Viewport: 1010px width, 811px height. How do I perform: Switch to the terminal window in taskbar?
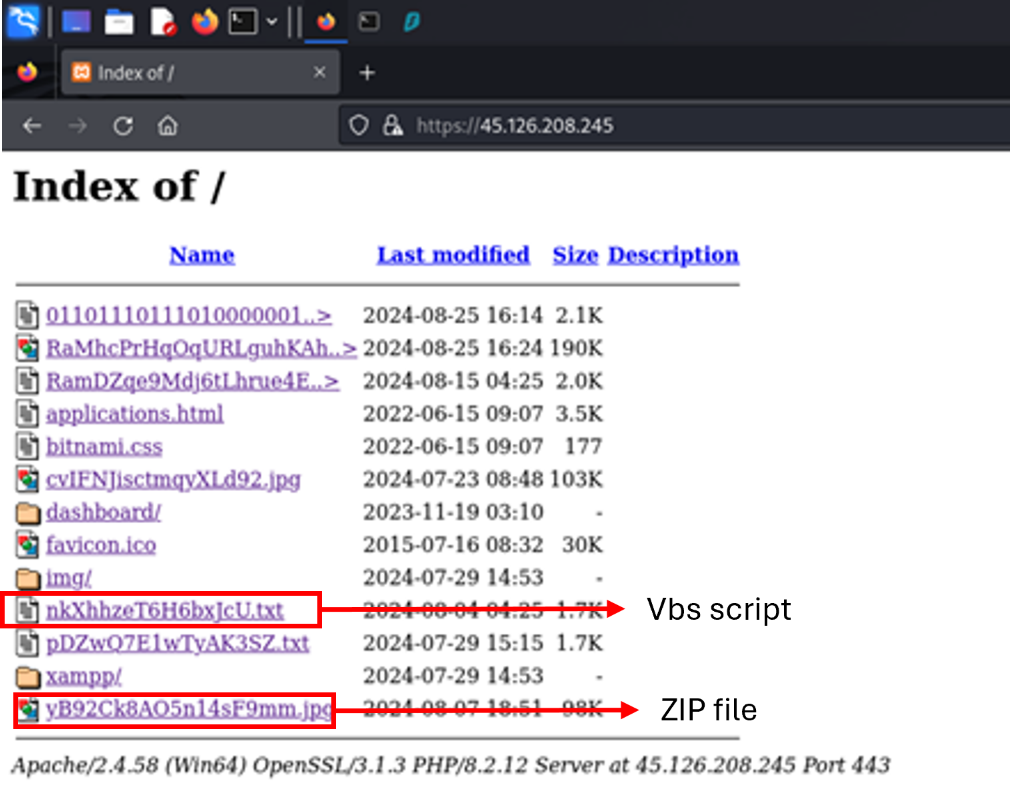point(369,21)
